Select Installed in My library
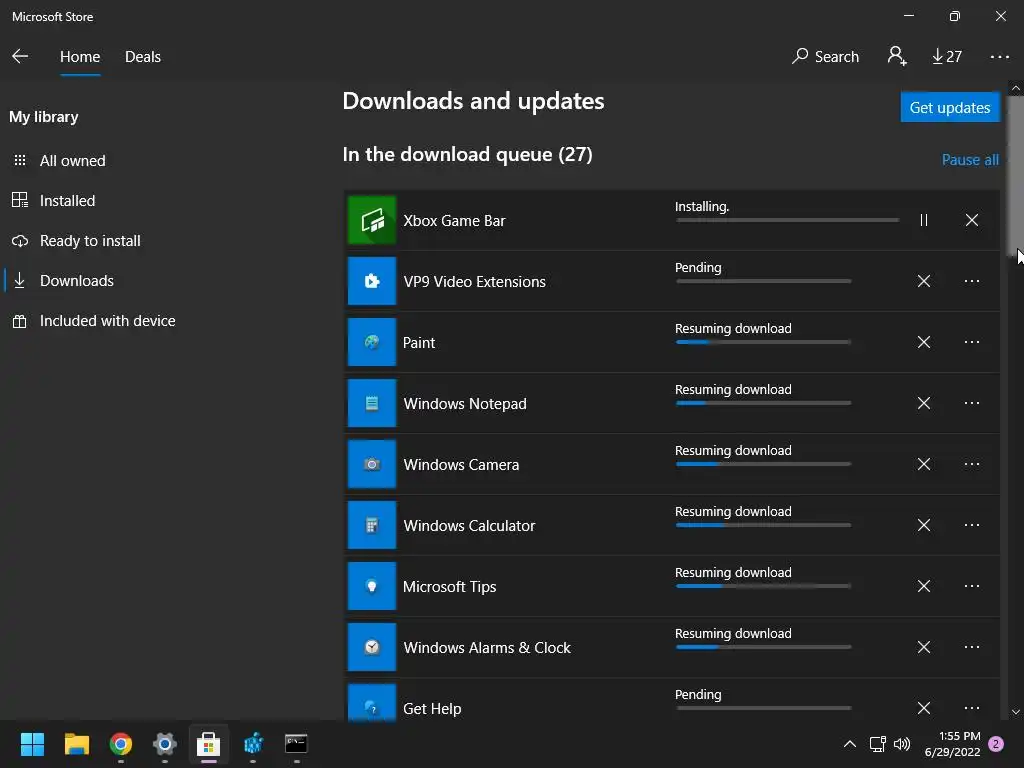 click(x=67, y=200)
